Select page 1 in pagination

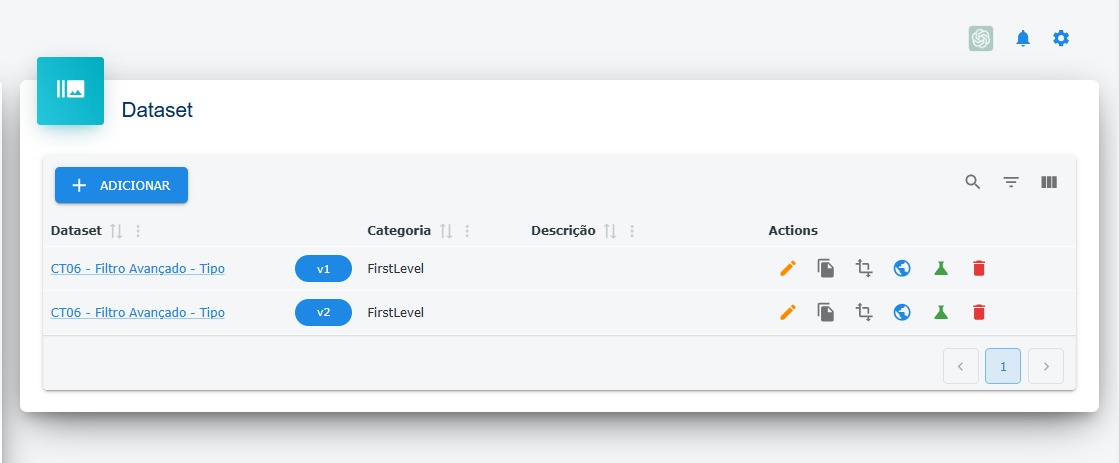1003,366
